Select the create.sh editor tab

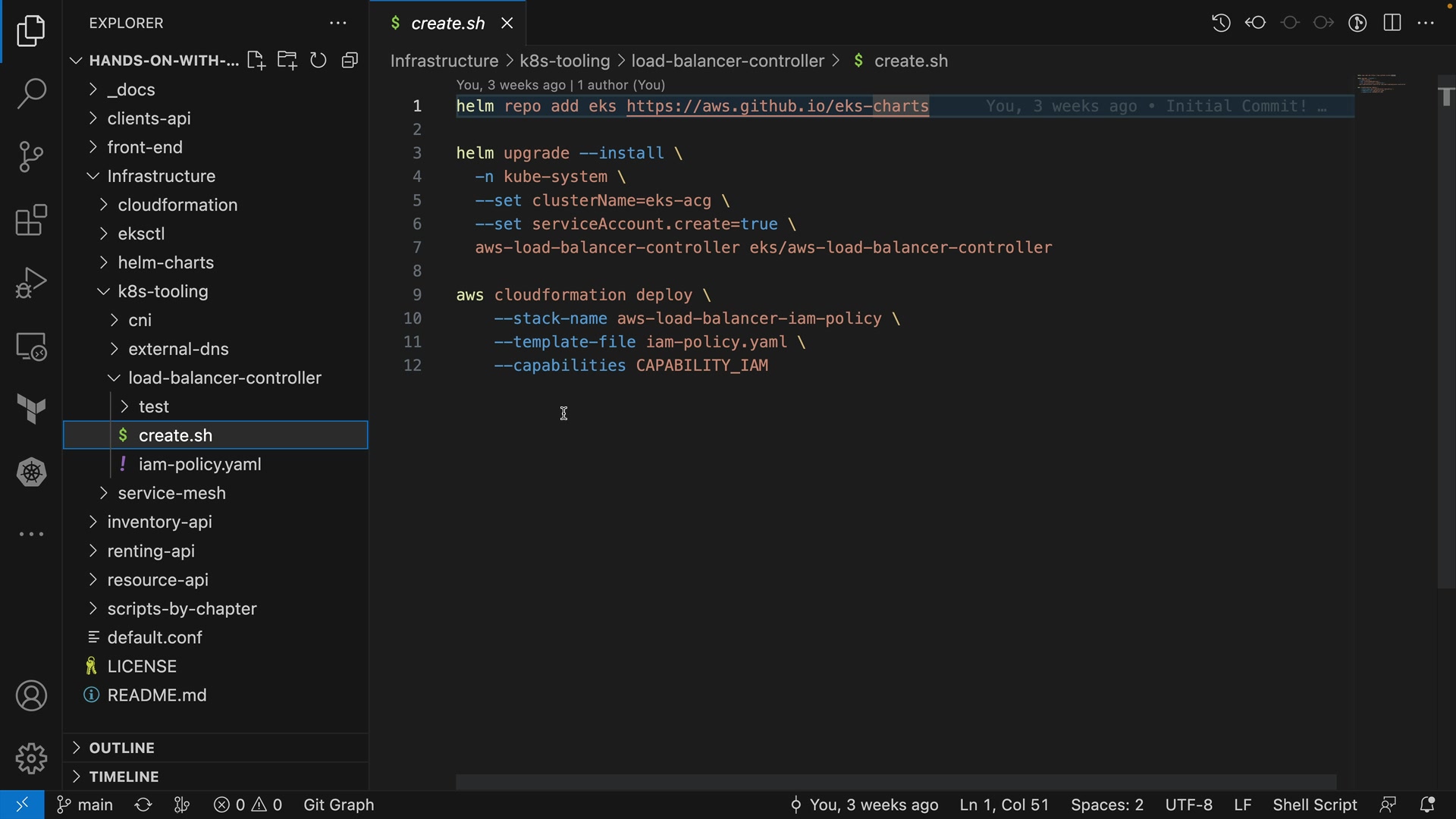[447, 24]
